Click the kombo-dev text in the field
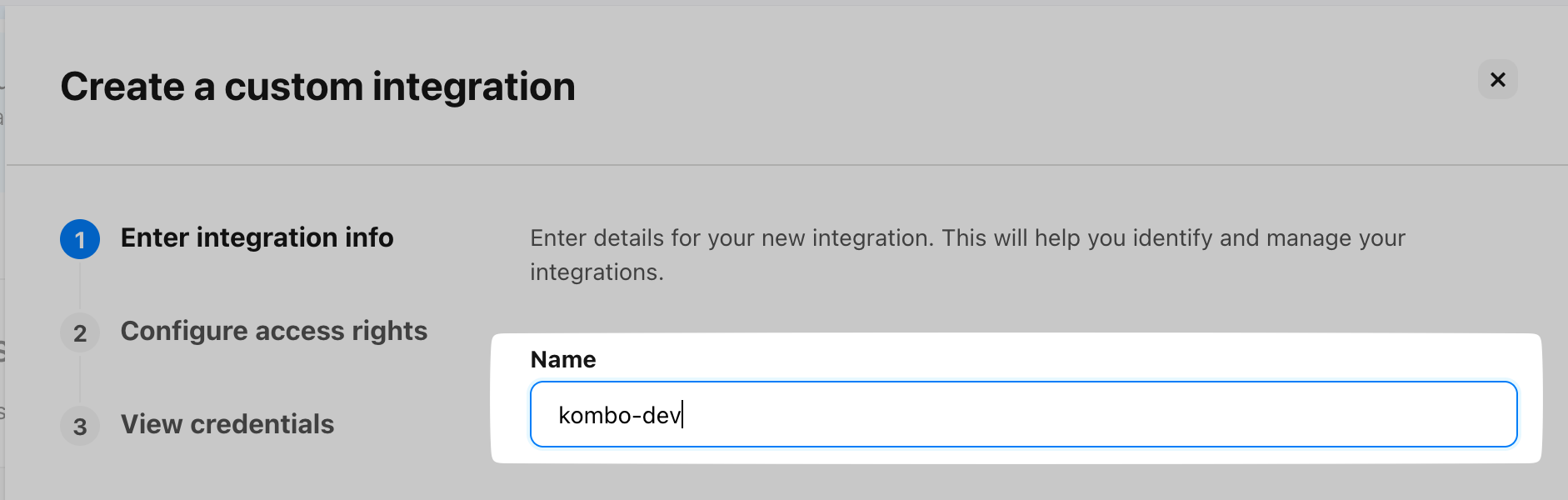The image size is (1568, 500). pos(619,415)
